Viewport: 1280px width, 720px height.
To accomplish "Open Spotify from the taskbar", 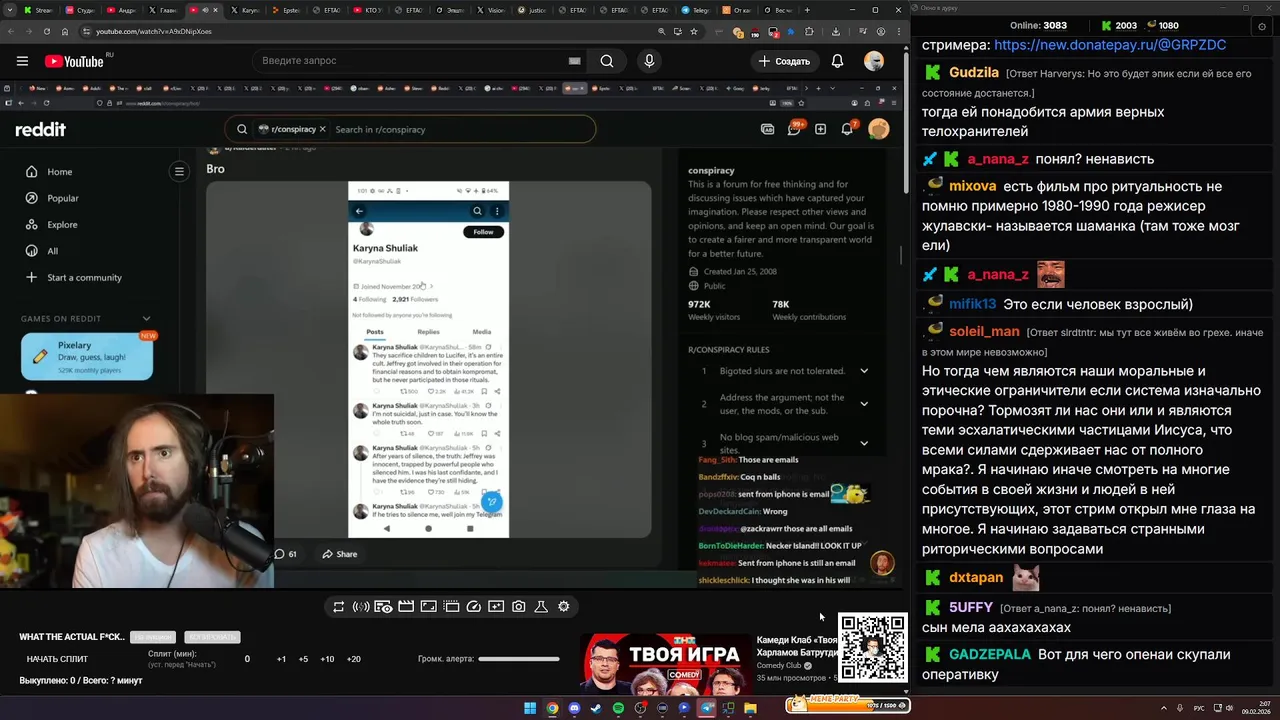I will point(618,708).
